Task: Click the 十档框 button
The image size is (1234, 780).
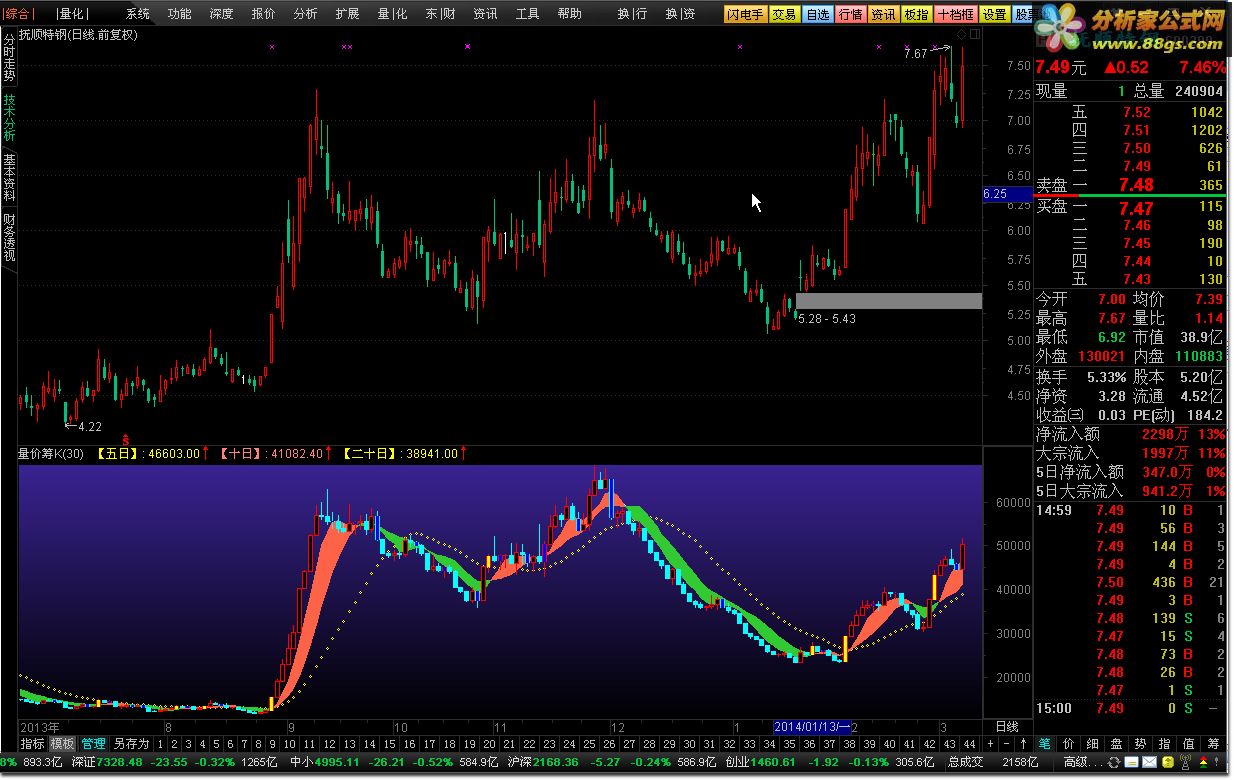Action: (956, 14)
